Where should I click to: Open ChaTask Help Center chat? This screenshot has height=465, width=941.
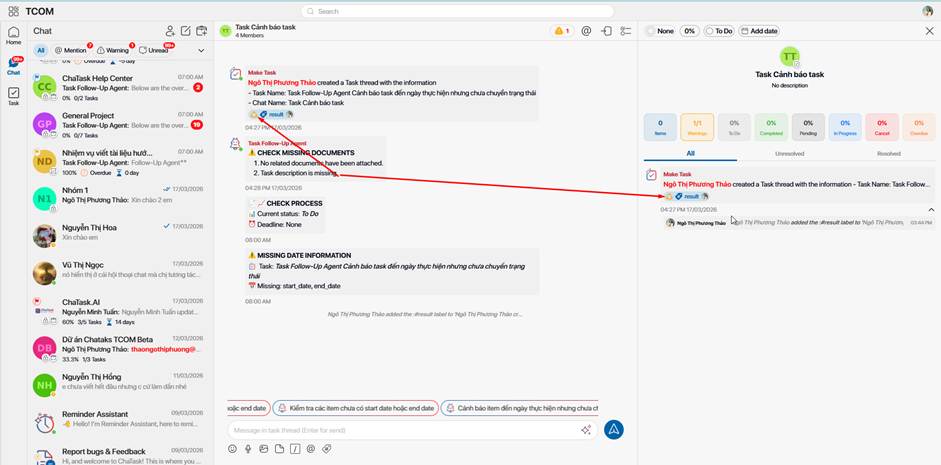point(121,88)
